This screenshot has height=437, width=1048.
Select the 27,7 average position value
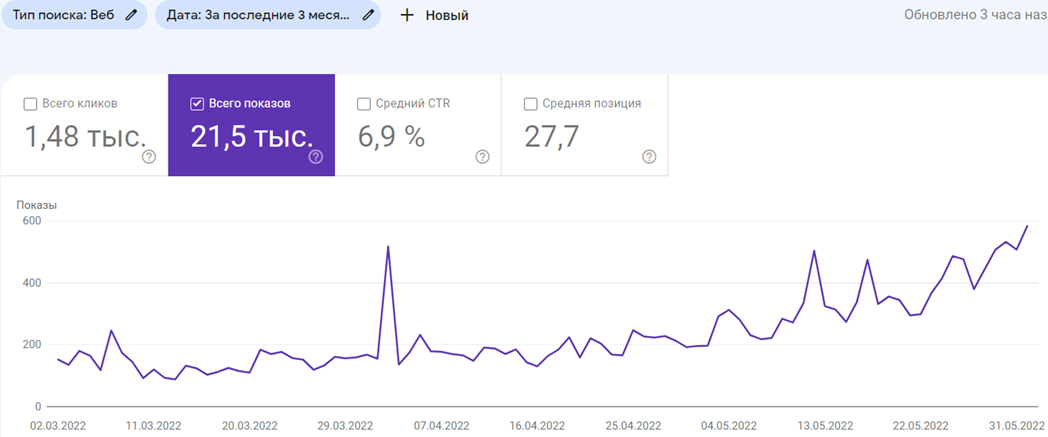553,136
